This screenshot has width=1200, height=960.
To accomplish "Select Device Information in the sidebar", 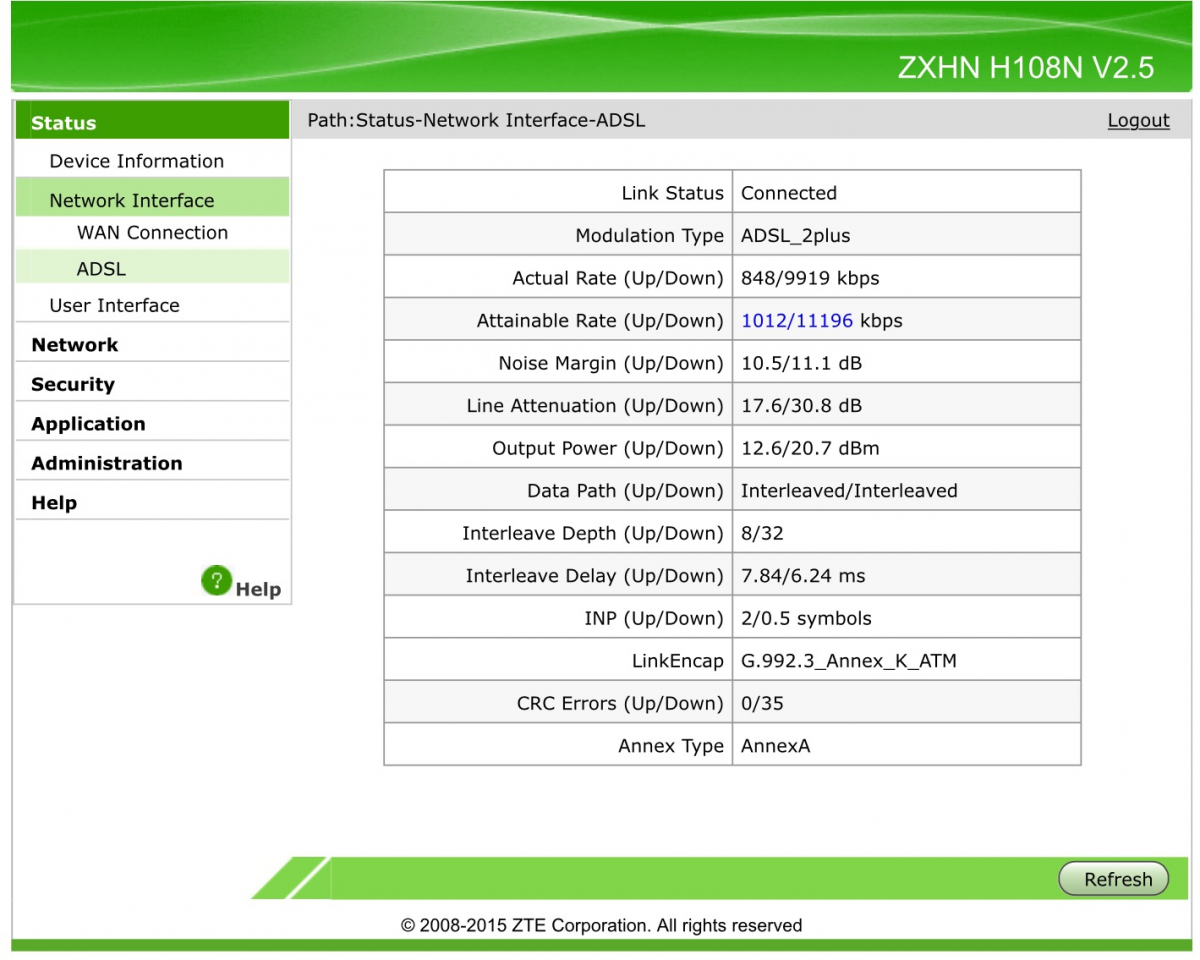I will coord(136,161).
